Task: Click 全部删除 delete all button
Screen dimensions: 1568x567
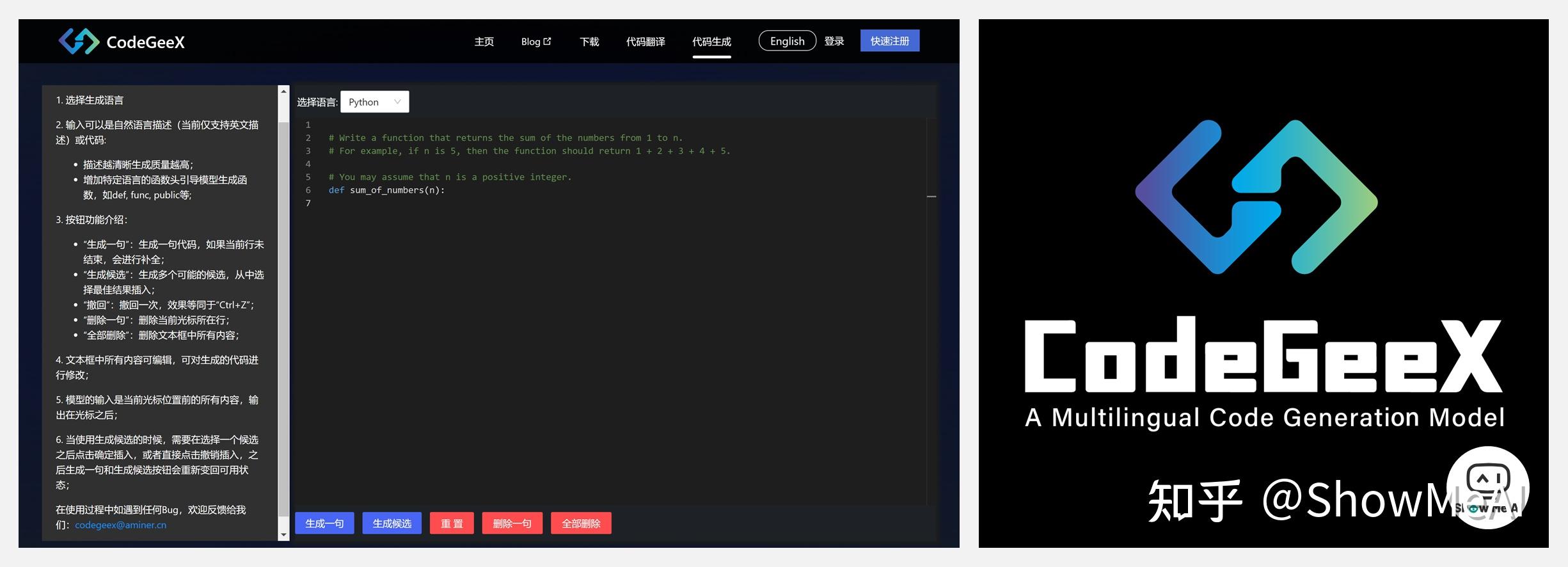Action: point(581,523)
